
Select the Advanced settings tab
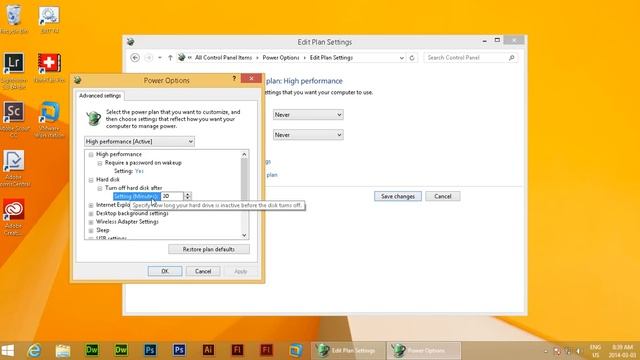[x=100, y=96]
